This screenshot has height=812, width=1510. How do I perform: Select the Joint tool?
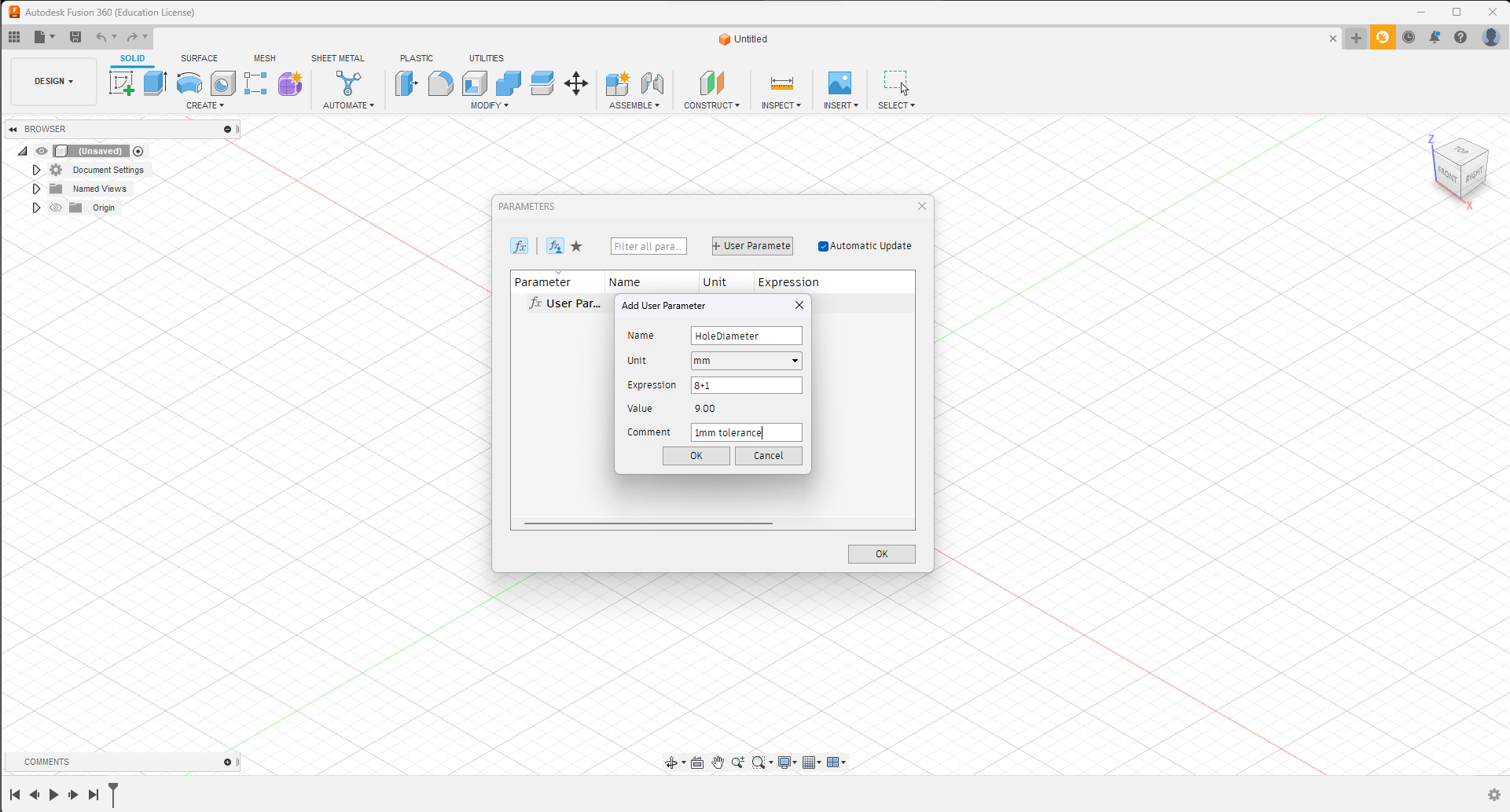point(652,83)
